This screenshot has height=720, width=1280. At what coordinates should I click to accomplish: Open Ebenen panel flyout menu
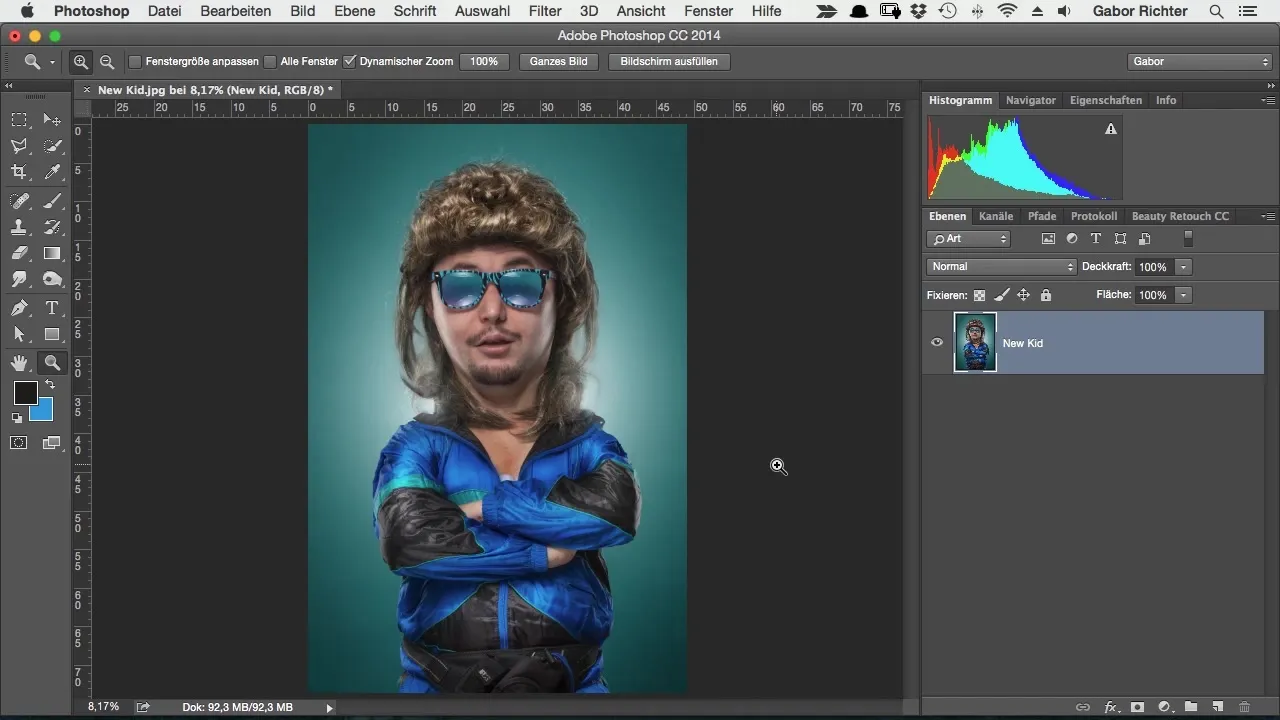[1268, 216]
